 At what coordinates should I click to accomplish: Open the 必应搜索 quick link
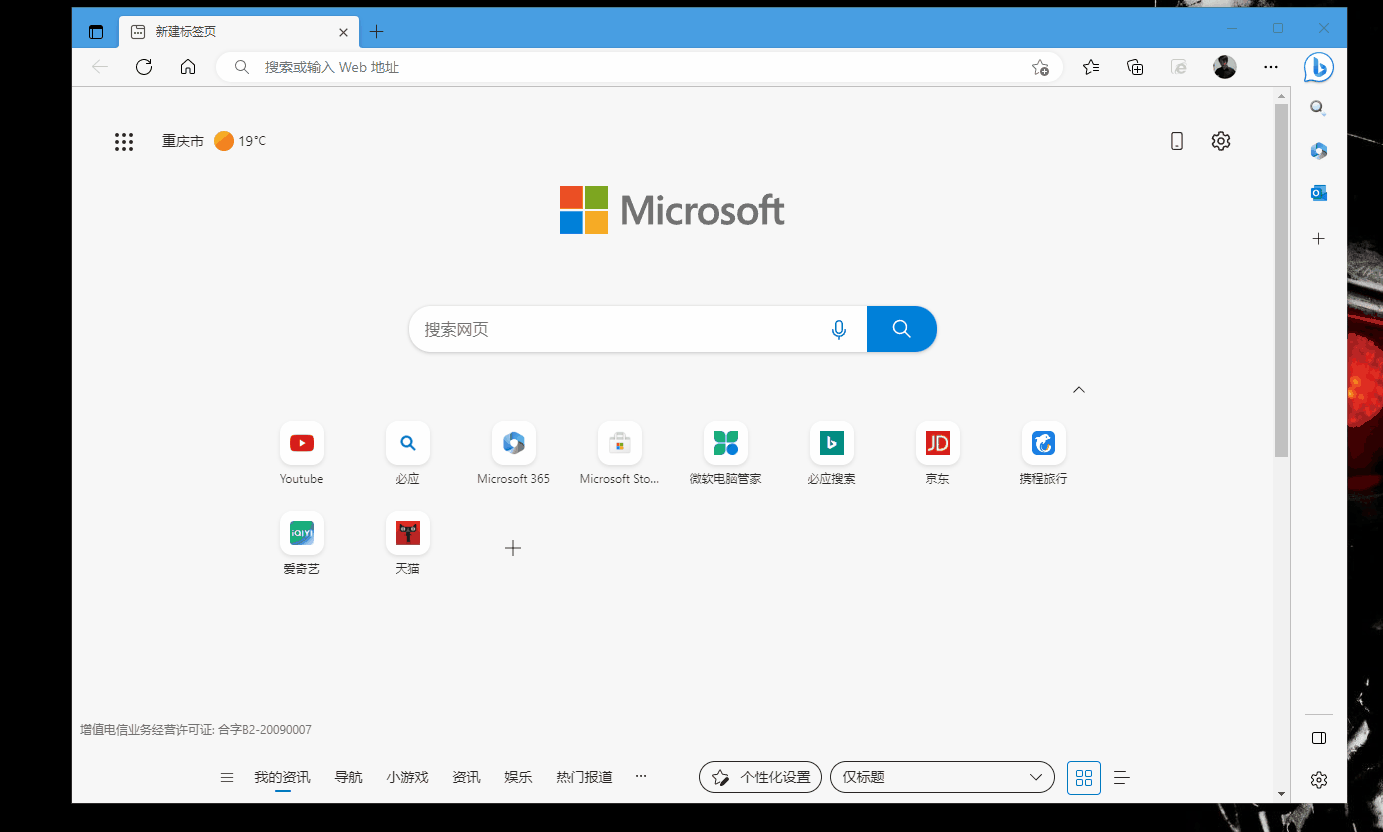coord(832,453)
